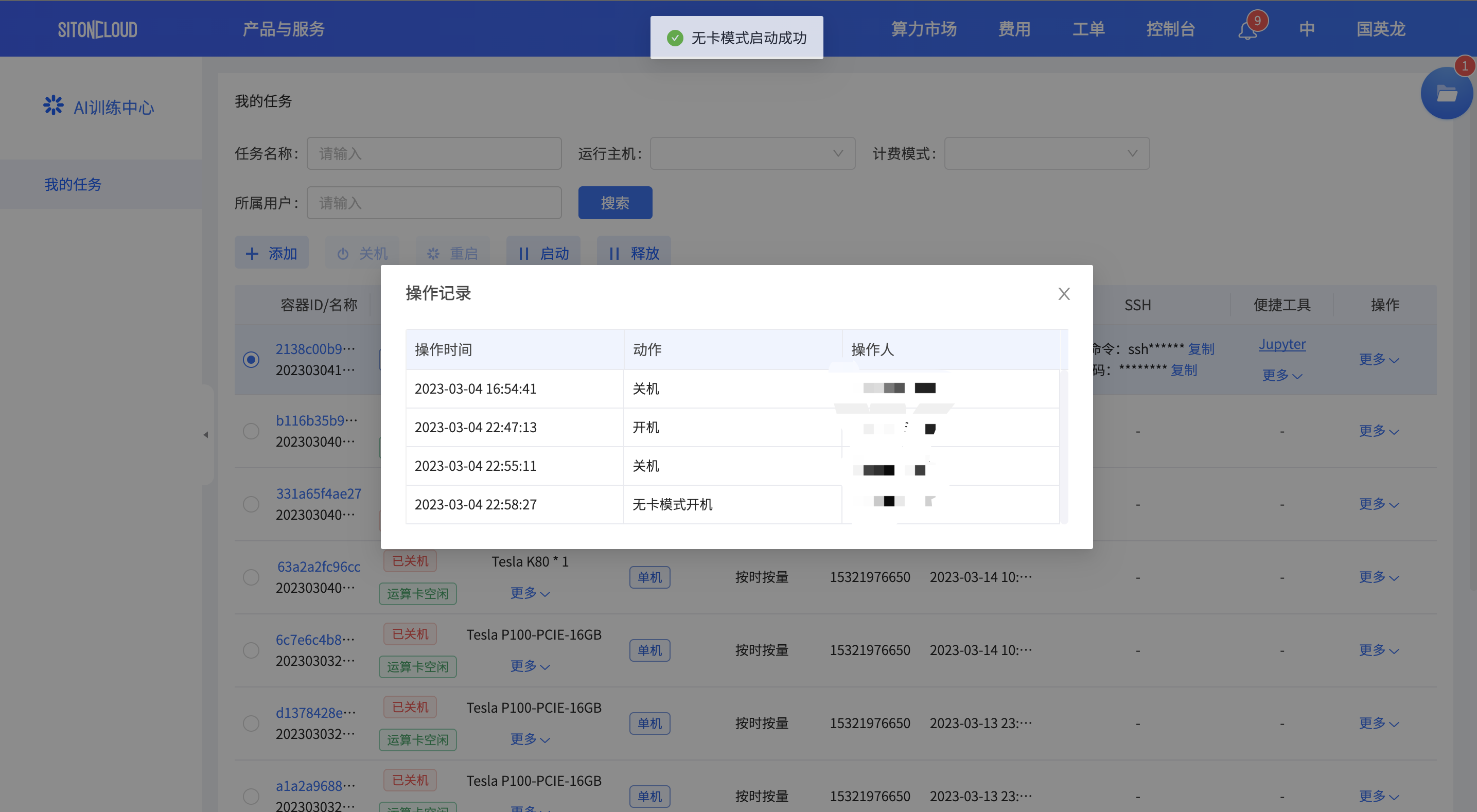Expand 更多 actions for 63a2a2fc96cc row
Viewport: 1477px width, 812px height.
click(x=1379, y=576)
